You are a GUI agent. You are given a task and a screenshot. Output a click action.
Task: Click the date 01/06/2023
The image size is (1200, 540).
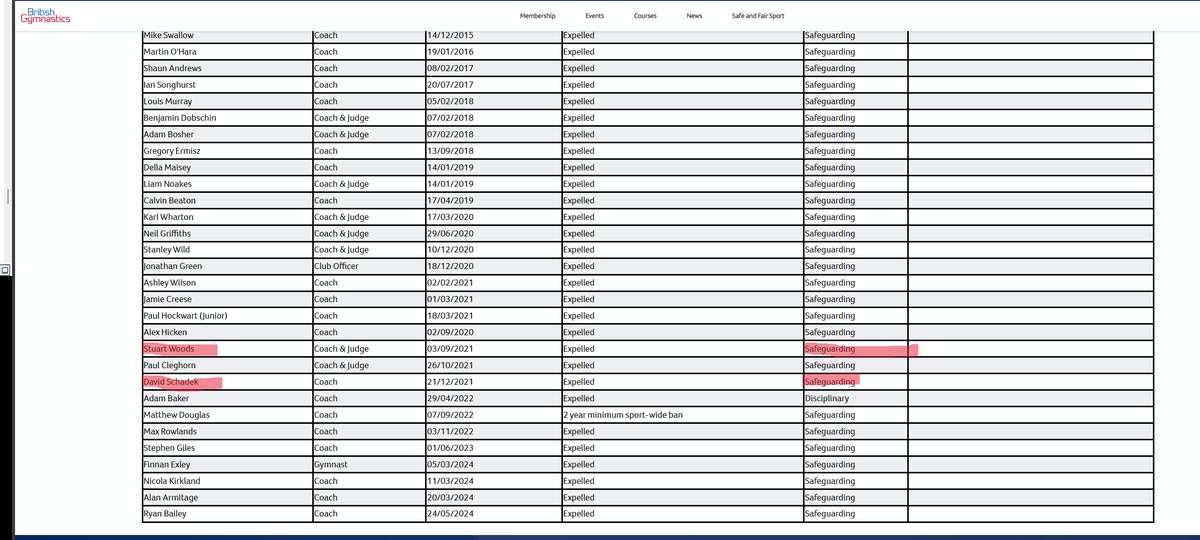(450, 448)
